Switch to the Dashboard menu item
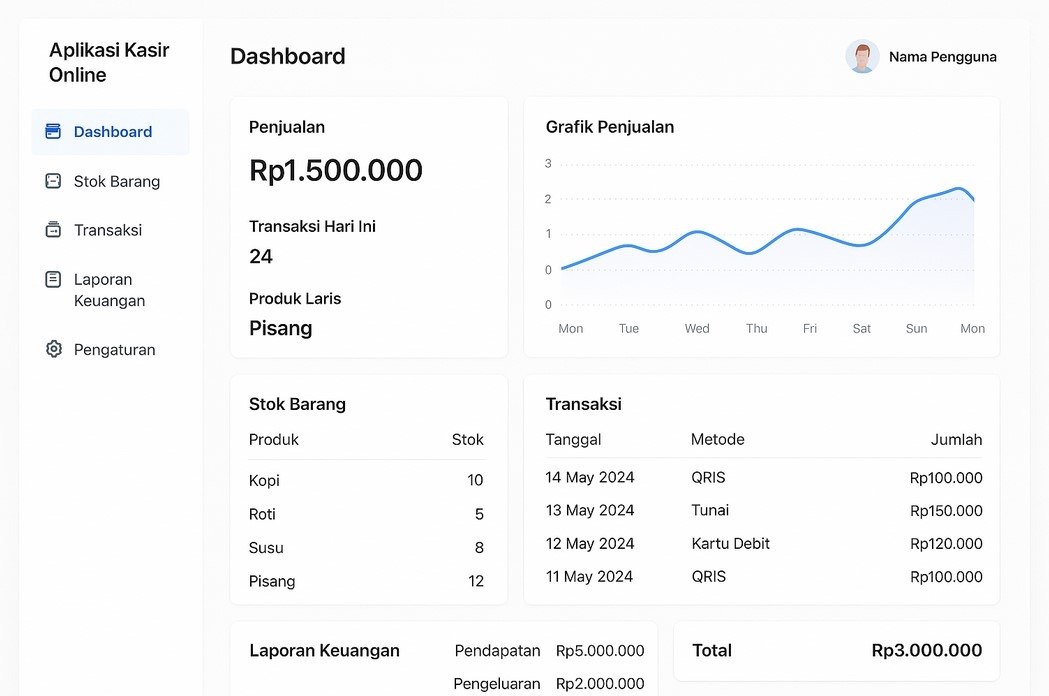Screen dimensions: 1049x696 tap(112, 131)
